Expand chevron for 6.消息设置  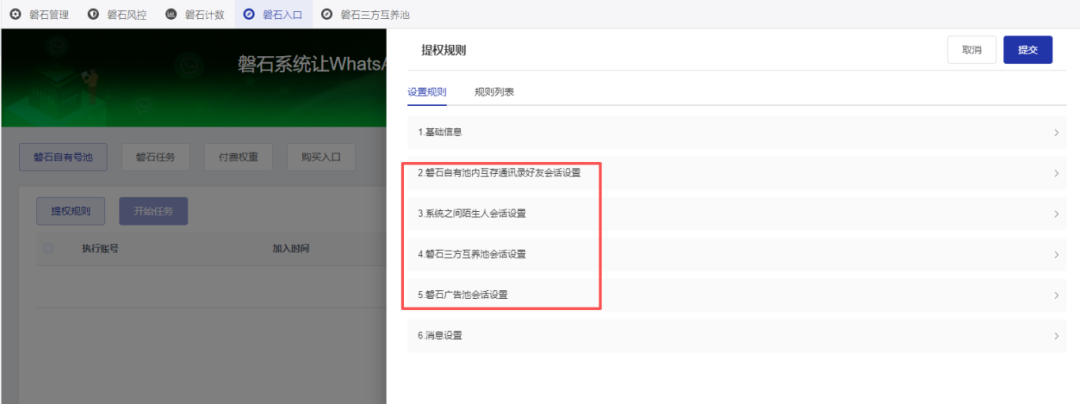[1057, 336]
